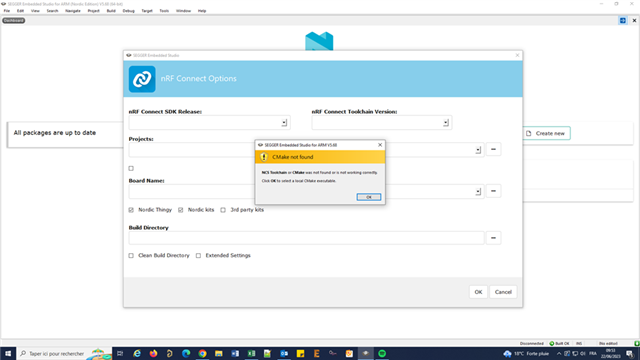This screenshot has width=640, height=360.
Task: Click the browse button beside Board Name
Action: (493, 191)
